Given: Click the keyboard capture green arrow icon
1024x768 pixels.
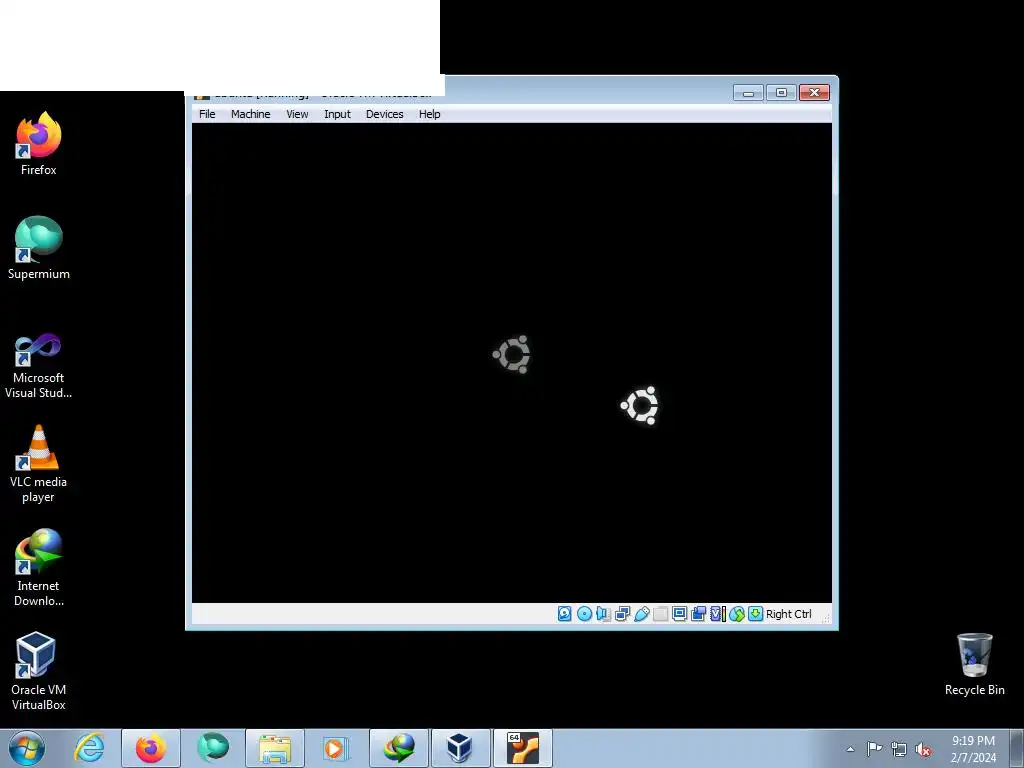Looking at the screenshot, I should [756, 614].
